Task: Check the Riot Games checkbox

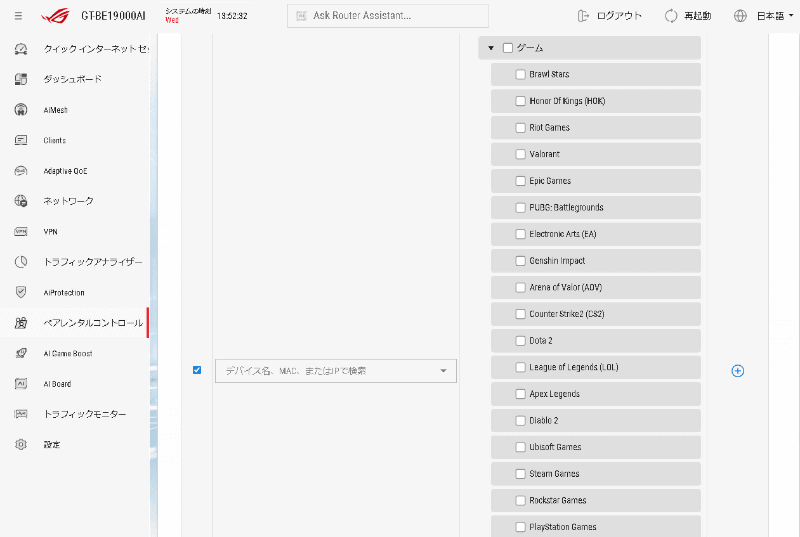Action: click(520, 127)
